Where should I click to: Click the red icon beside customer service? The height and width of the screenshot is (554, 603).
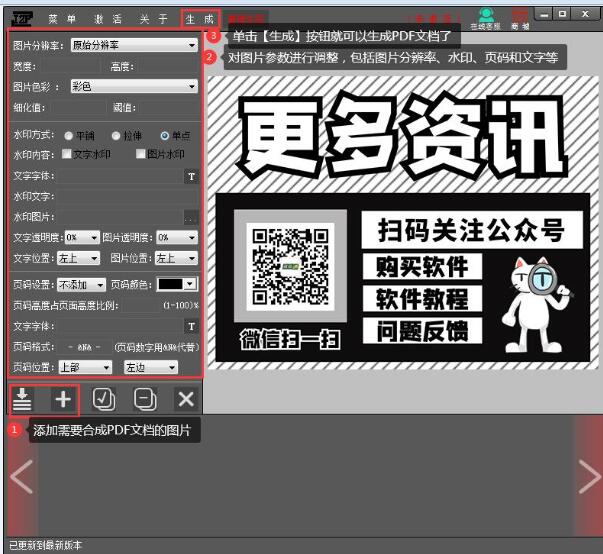click(x=520, y=19)
